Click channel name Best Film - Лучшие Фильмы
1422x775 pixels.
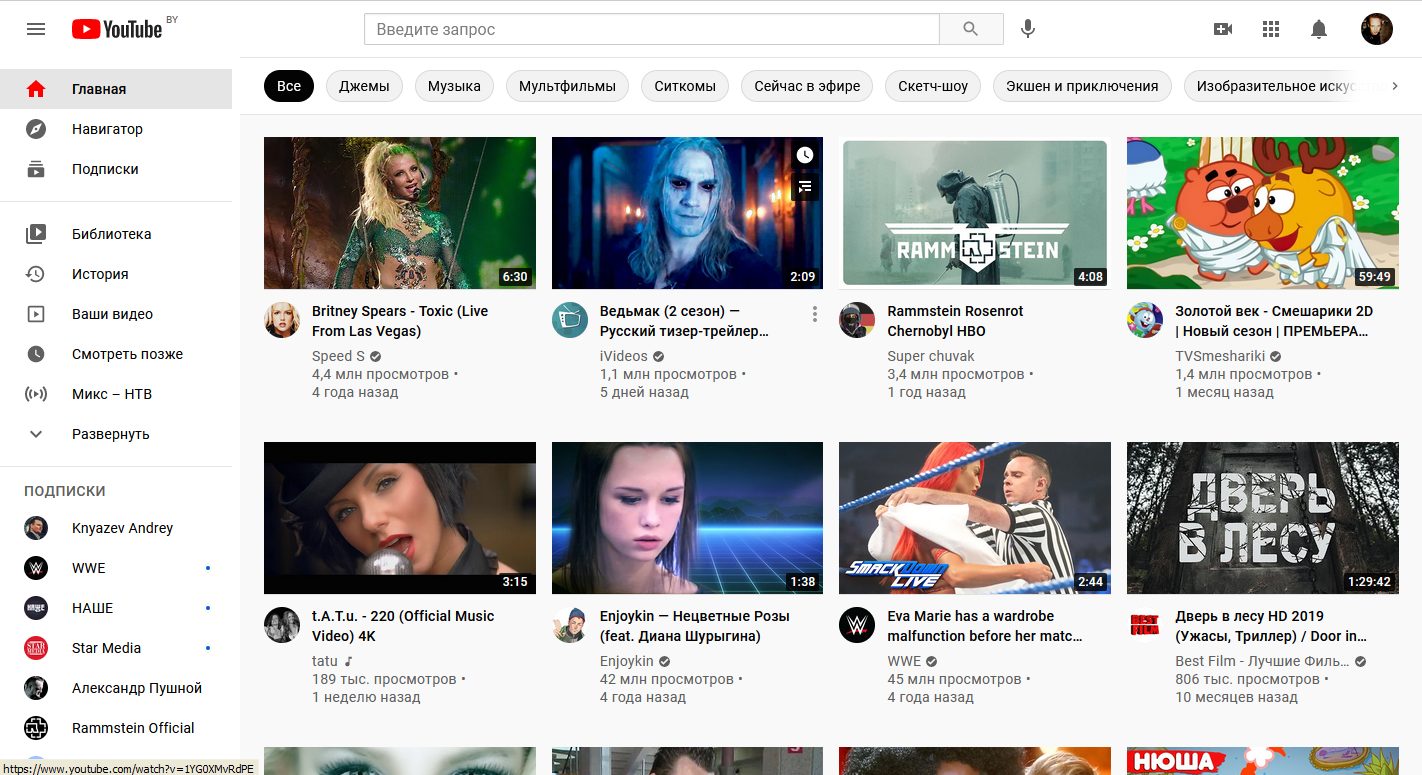point(1263,661)
